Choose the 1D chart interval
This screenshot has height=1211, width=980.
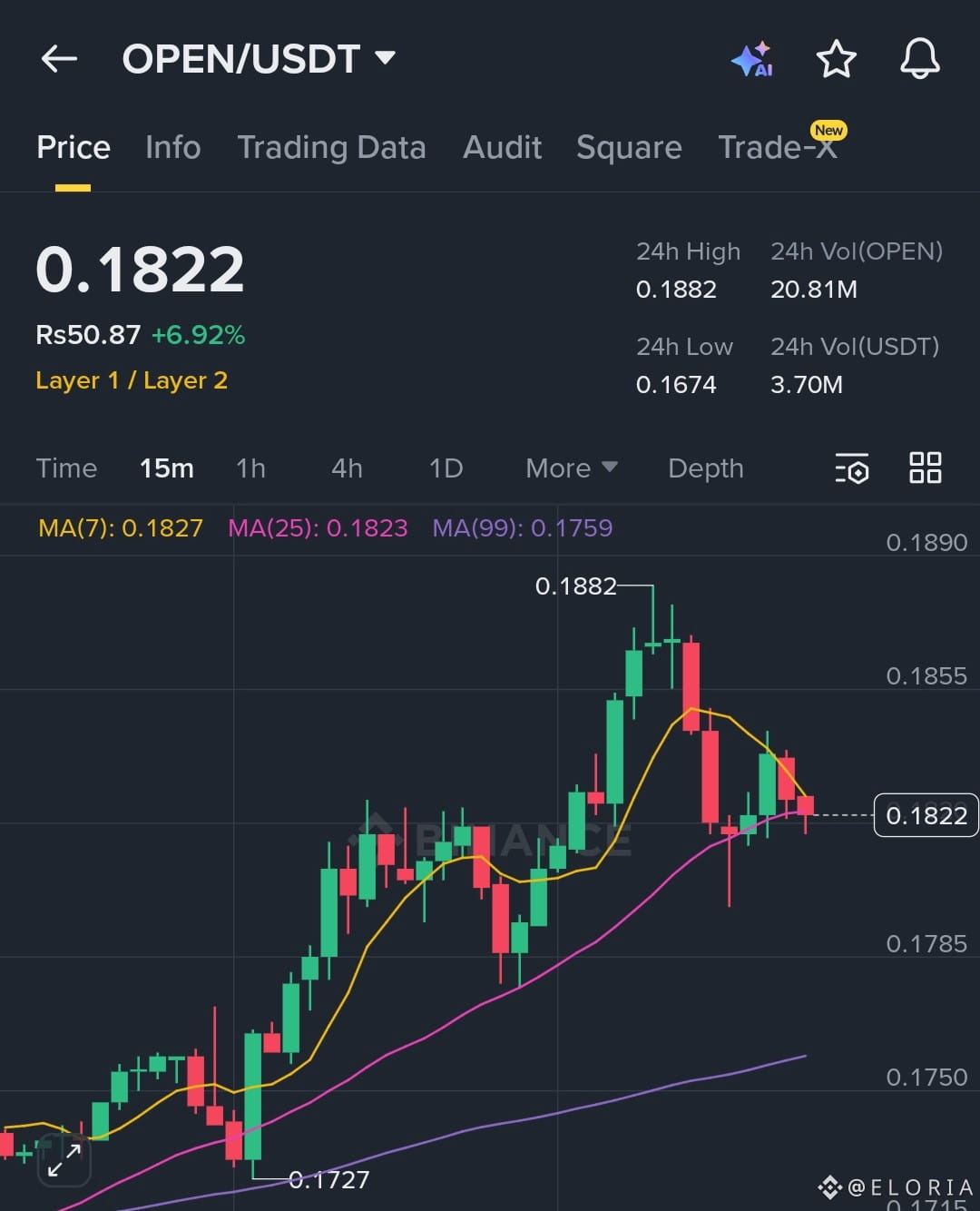tap(446, 468)
